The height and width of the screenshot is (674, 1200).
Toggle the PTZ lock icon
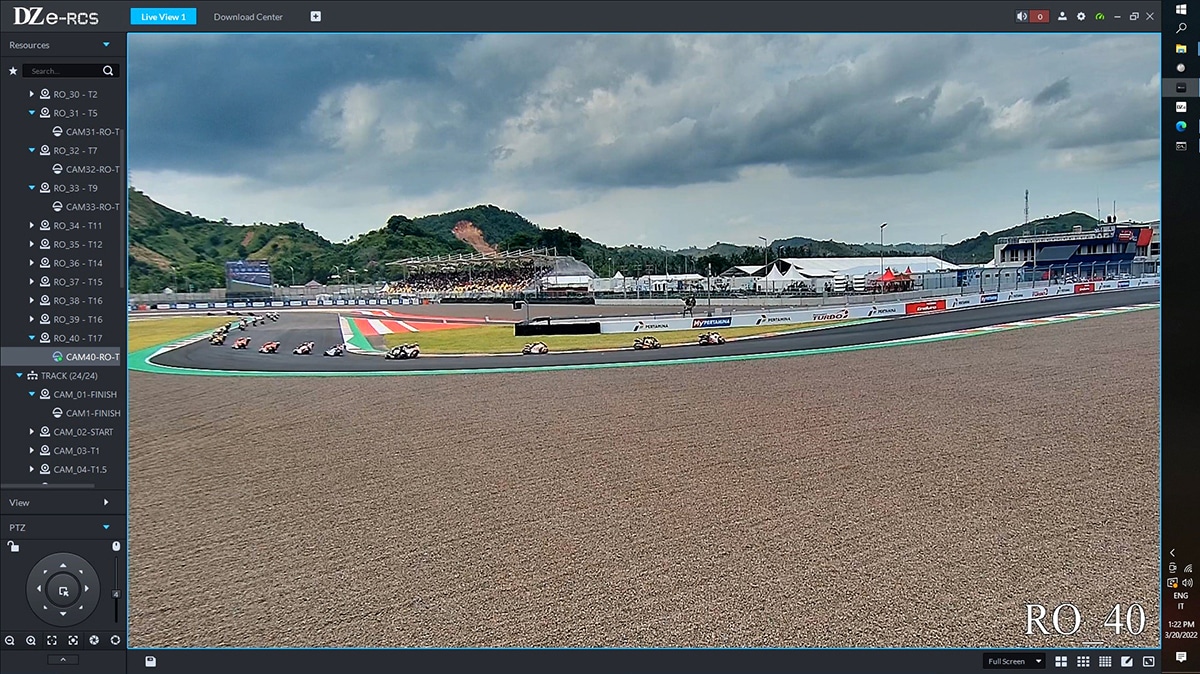click(x=12, y=546)
